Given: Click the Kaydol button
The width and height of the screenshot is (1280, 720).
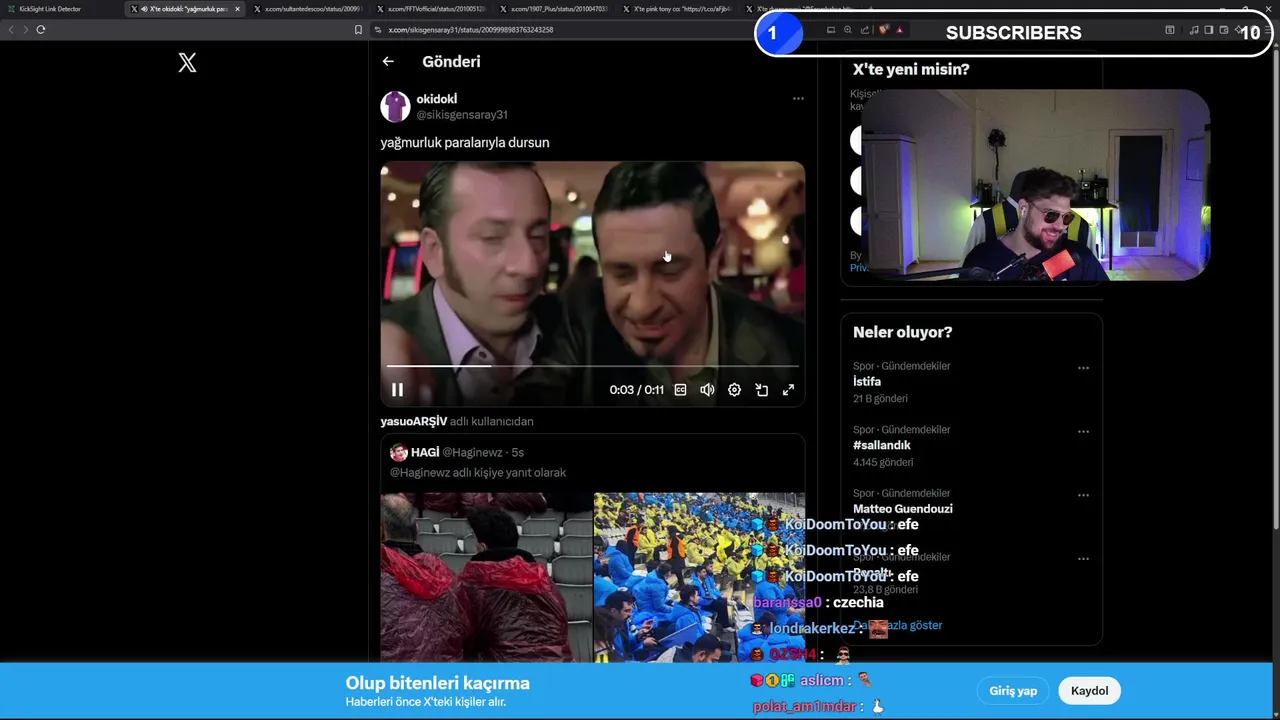Looking at the screenshot, I should coord(1089,691).
